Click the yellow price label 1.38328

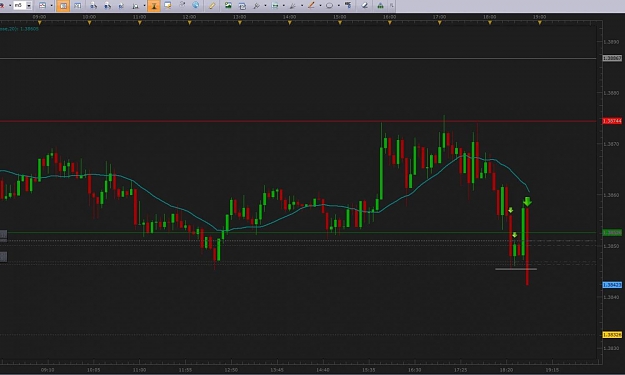[612, 335]
